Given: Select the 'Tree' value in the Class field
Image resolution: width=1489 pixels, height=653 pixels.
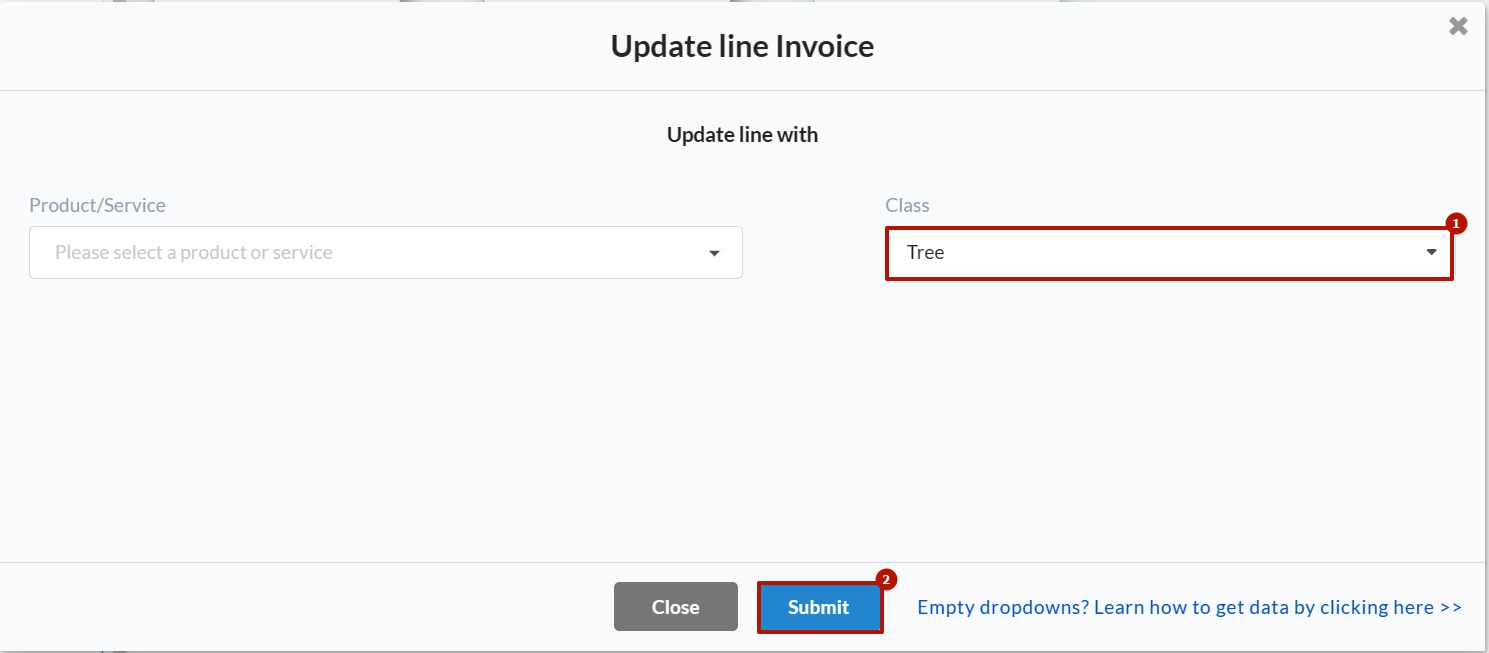Looking at the screenshot, I should 926,253.
